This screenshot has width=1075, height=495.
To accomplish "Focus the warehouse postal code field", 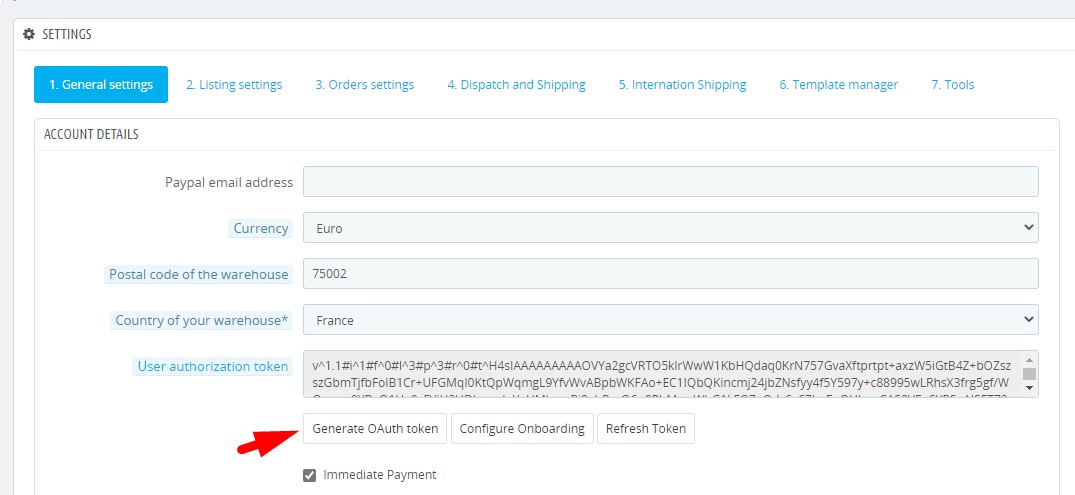I will click(670, 274).
